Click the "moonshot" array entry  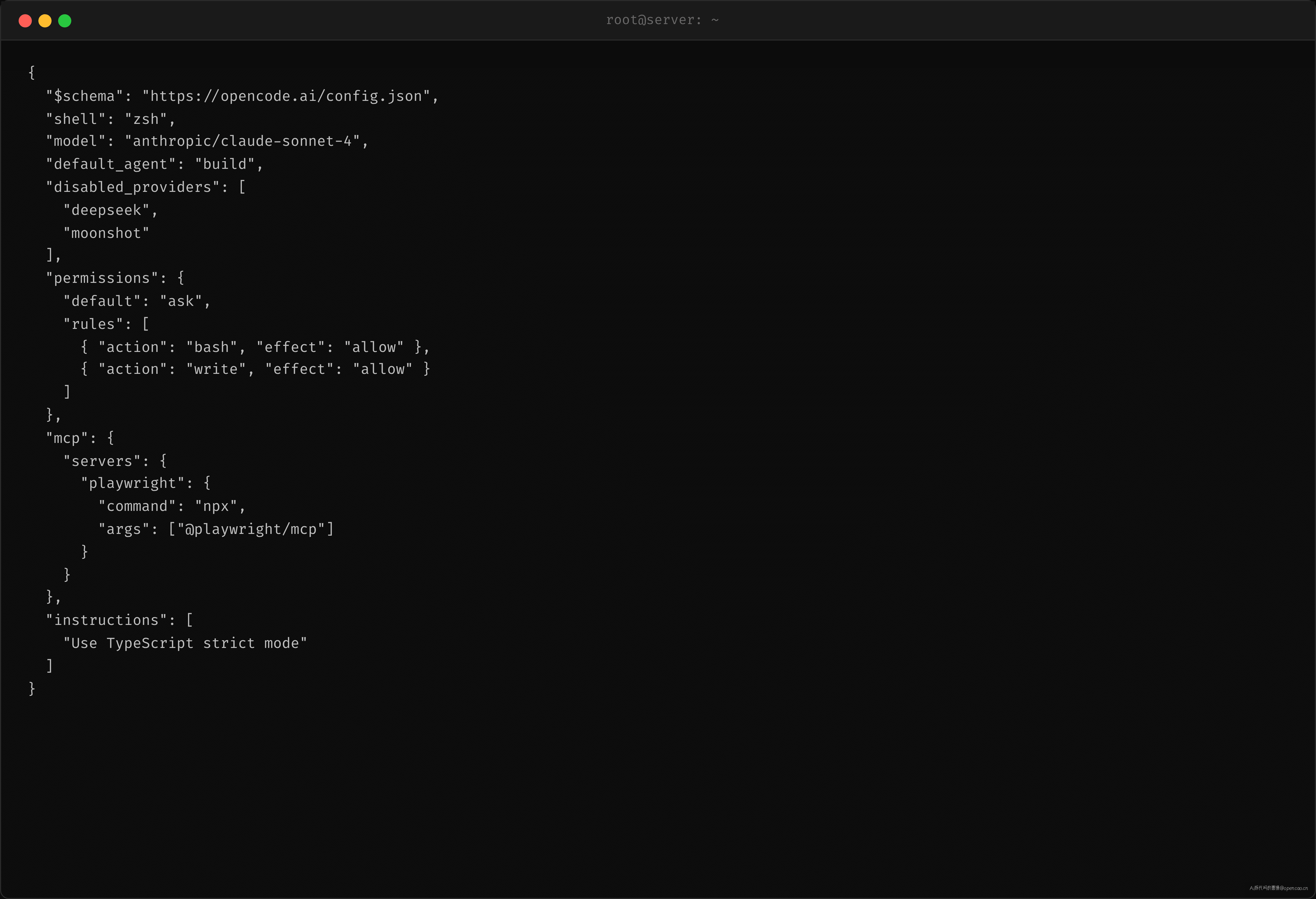point(106,233)
